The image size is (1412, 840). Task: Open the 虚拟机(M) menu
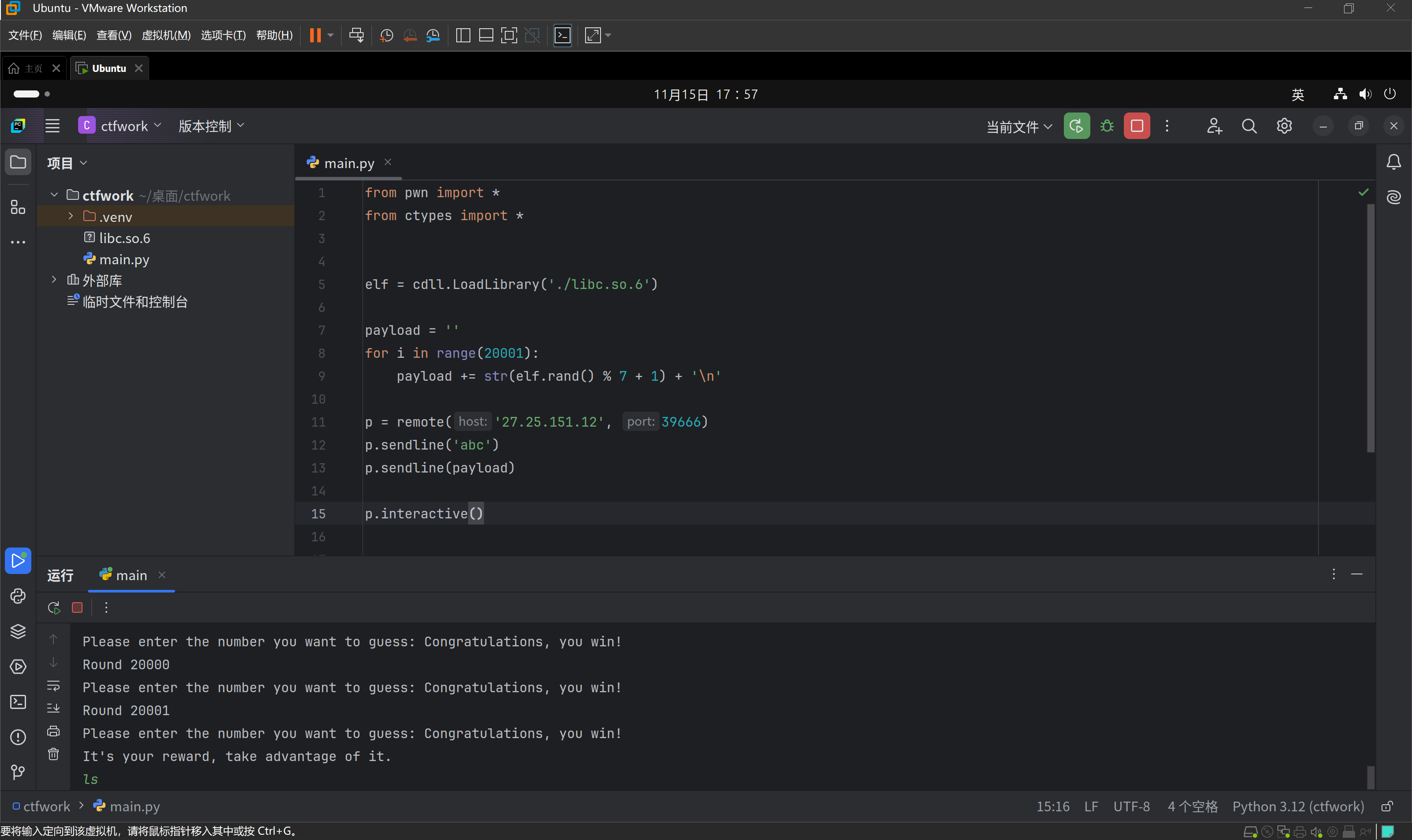(x=166, y=35)
